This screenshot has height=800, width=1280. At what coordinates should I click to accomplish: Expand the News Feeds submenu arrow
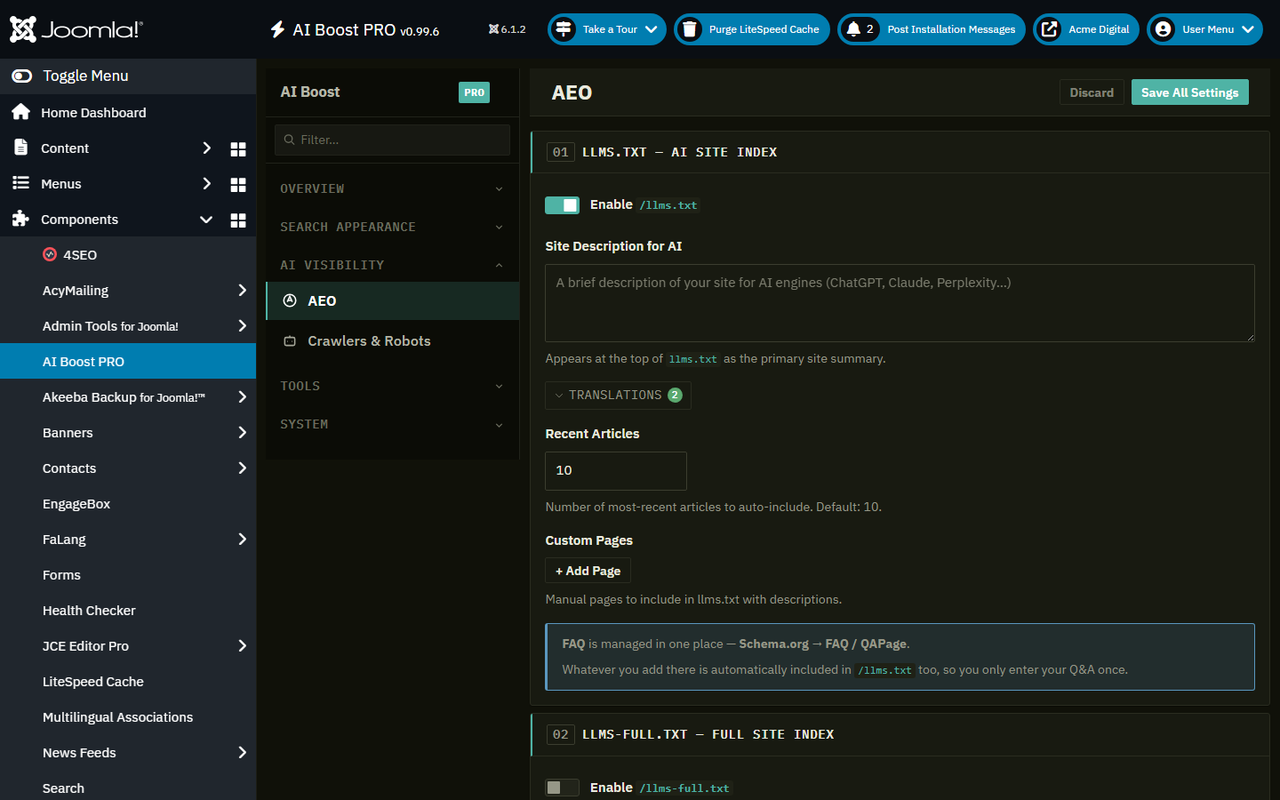tap(242, 752)
